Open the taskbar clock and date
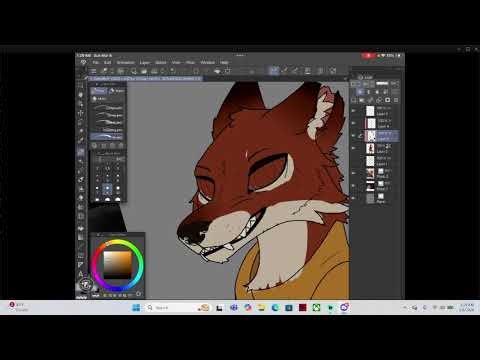 pos(467,308)
